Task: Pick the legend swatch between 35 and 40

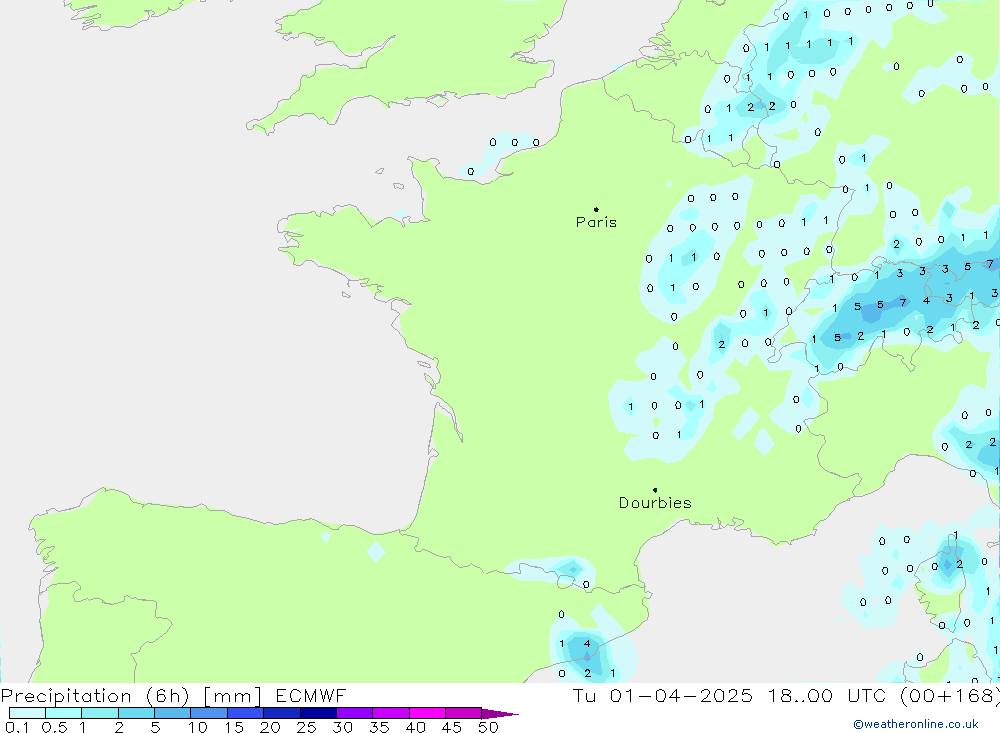Action: click(391, 713)
